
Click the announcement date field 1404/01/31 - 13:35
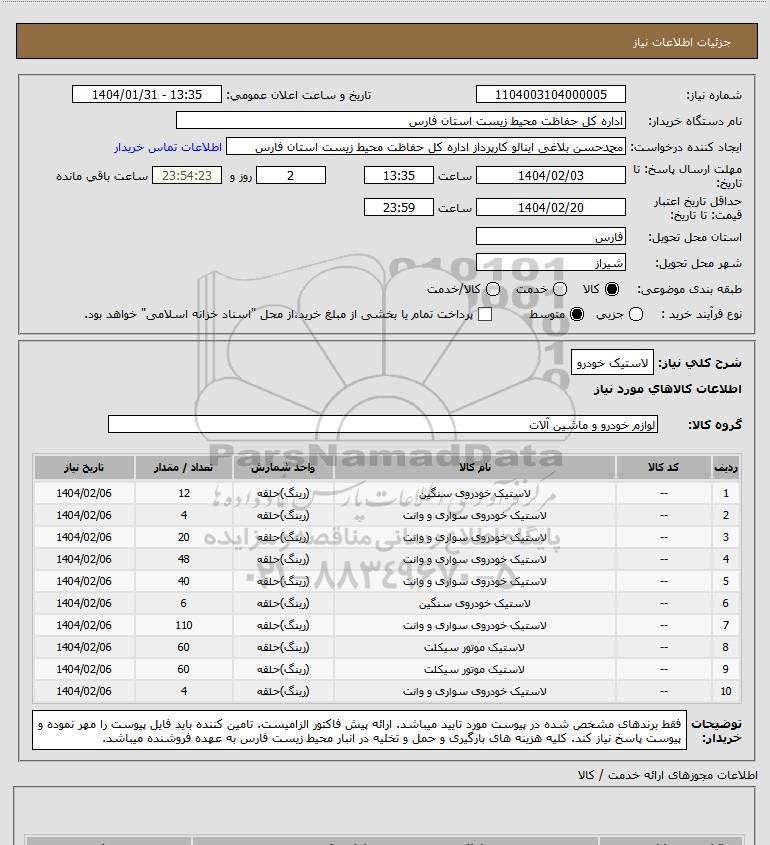click(x=147, y=94)
